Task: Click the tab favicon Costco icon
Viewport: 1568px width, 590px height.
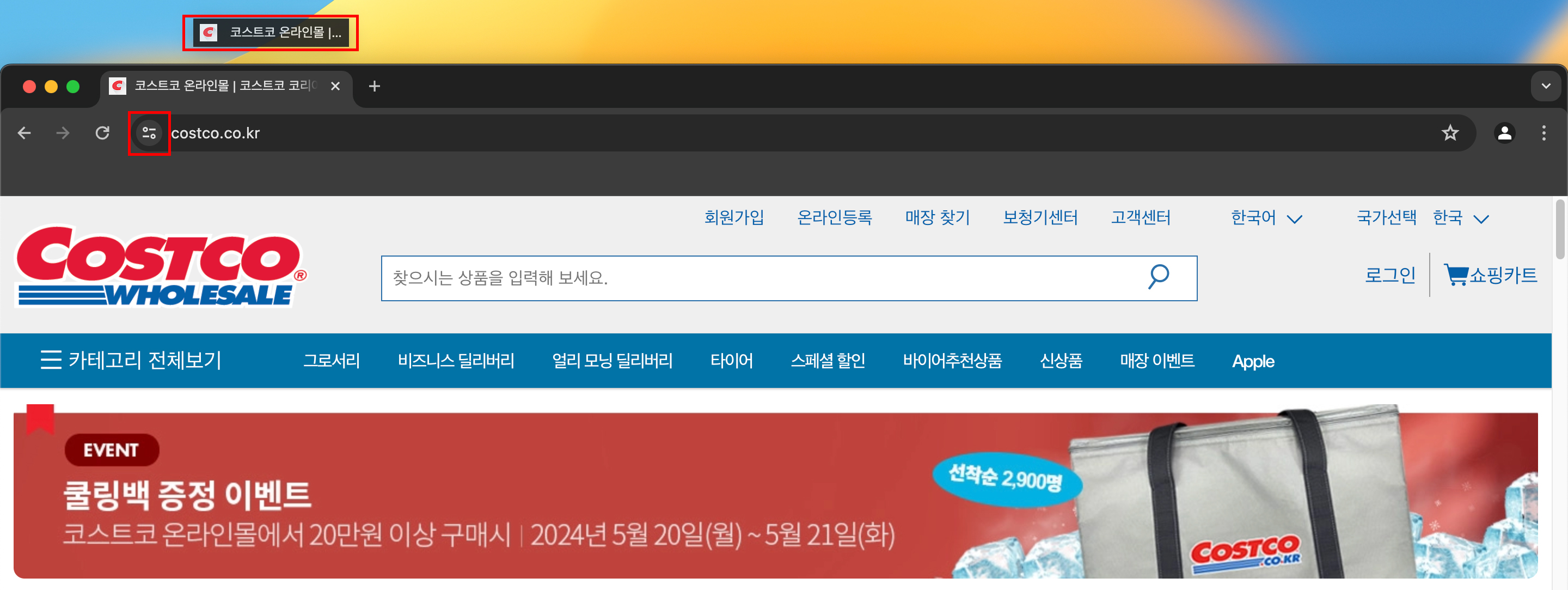Action: click(x=118, y=86)
